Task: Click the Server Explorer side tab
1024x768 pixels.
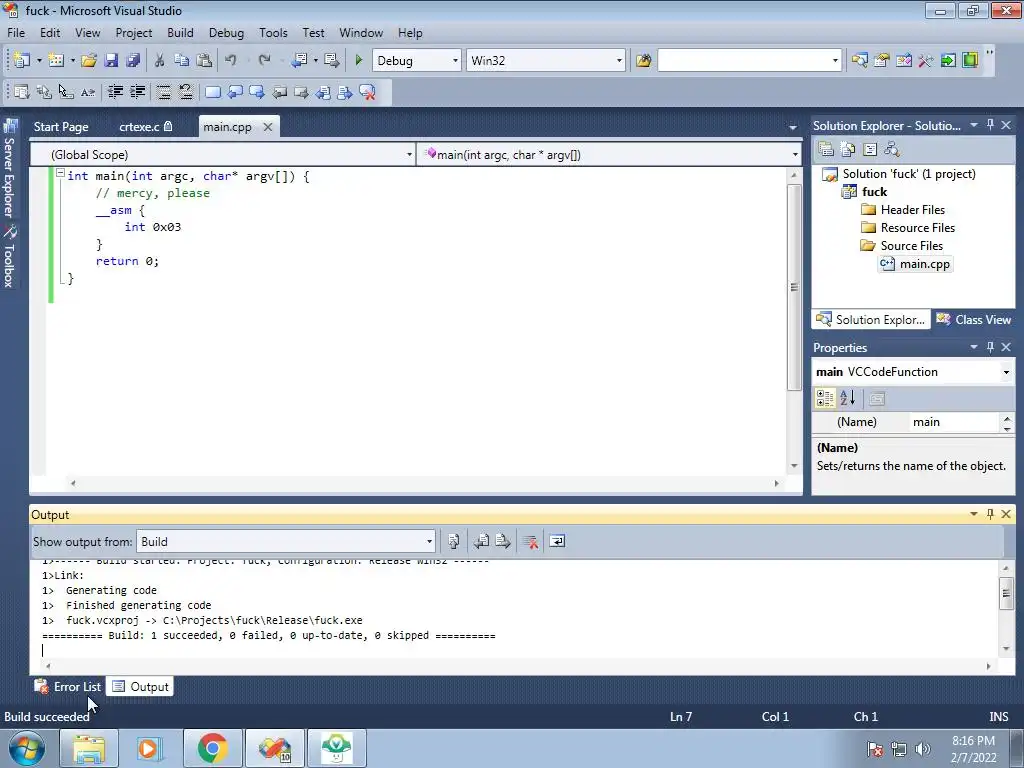Action: point(9,168)
